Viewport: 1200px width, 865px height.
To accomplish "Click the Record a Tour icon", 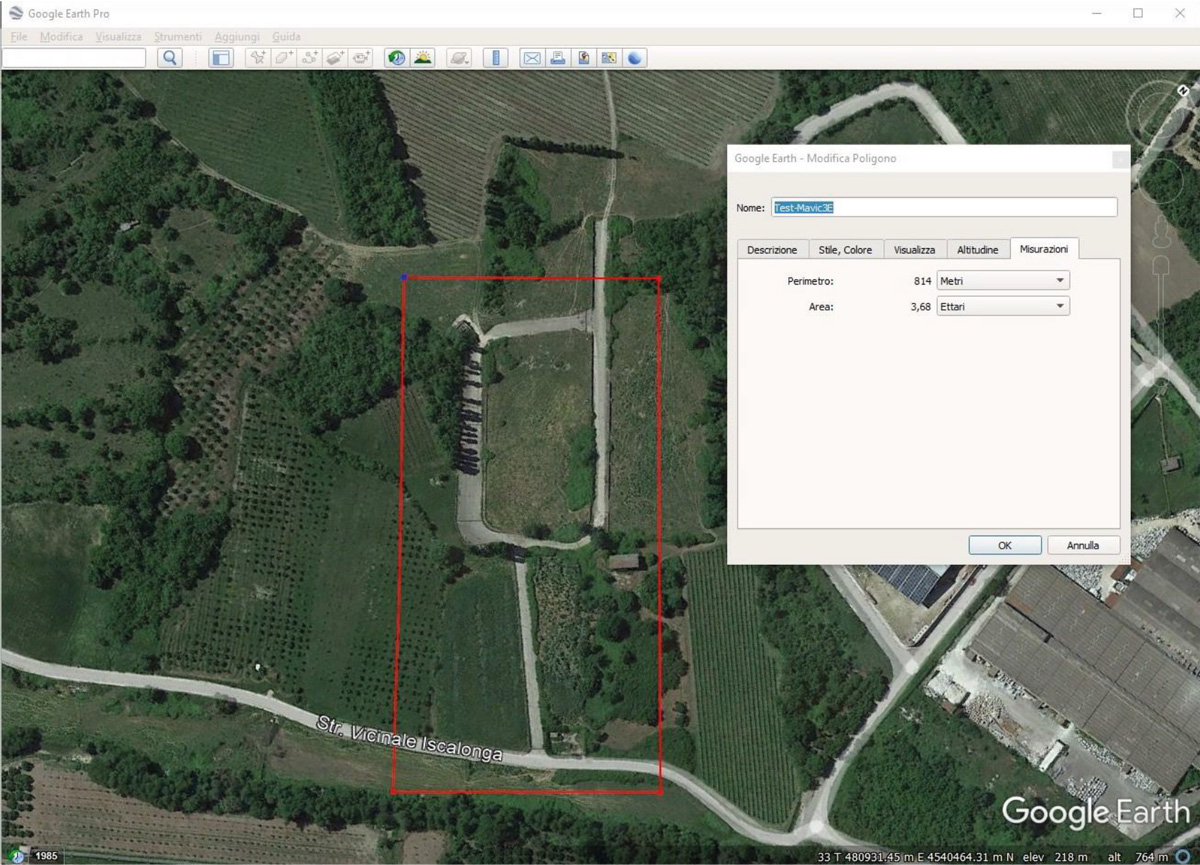I will [361, 58].
